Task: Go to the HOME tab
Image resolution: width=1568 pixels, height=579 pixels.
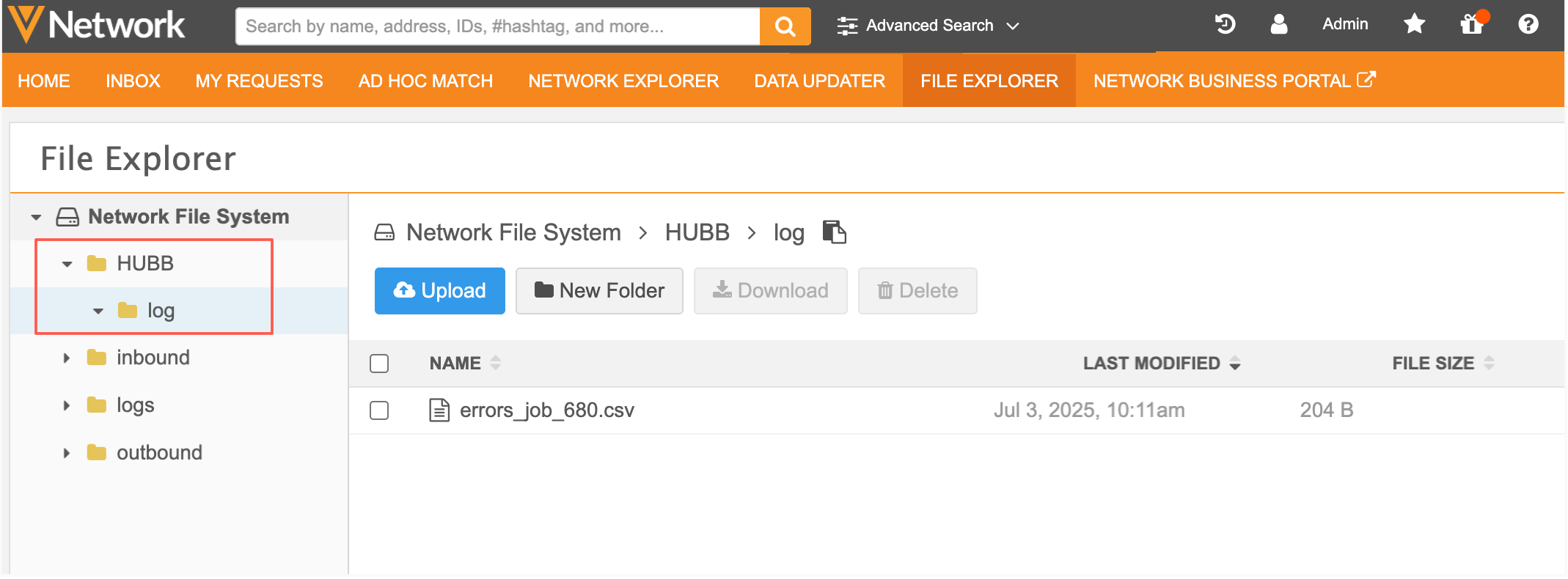Action: click(44, 81)
